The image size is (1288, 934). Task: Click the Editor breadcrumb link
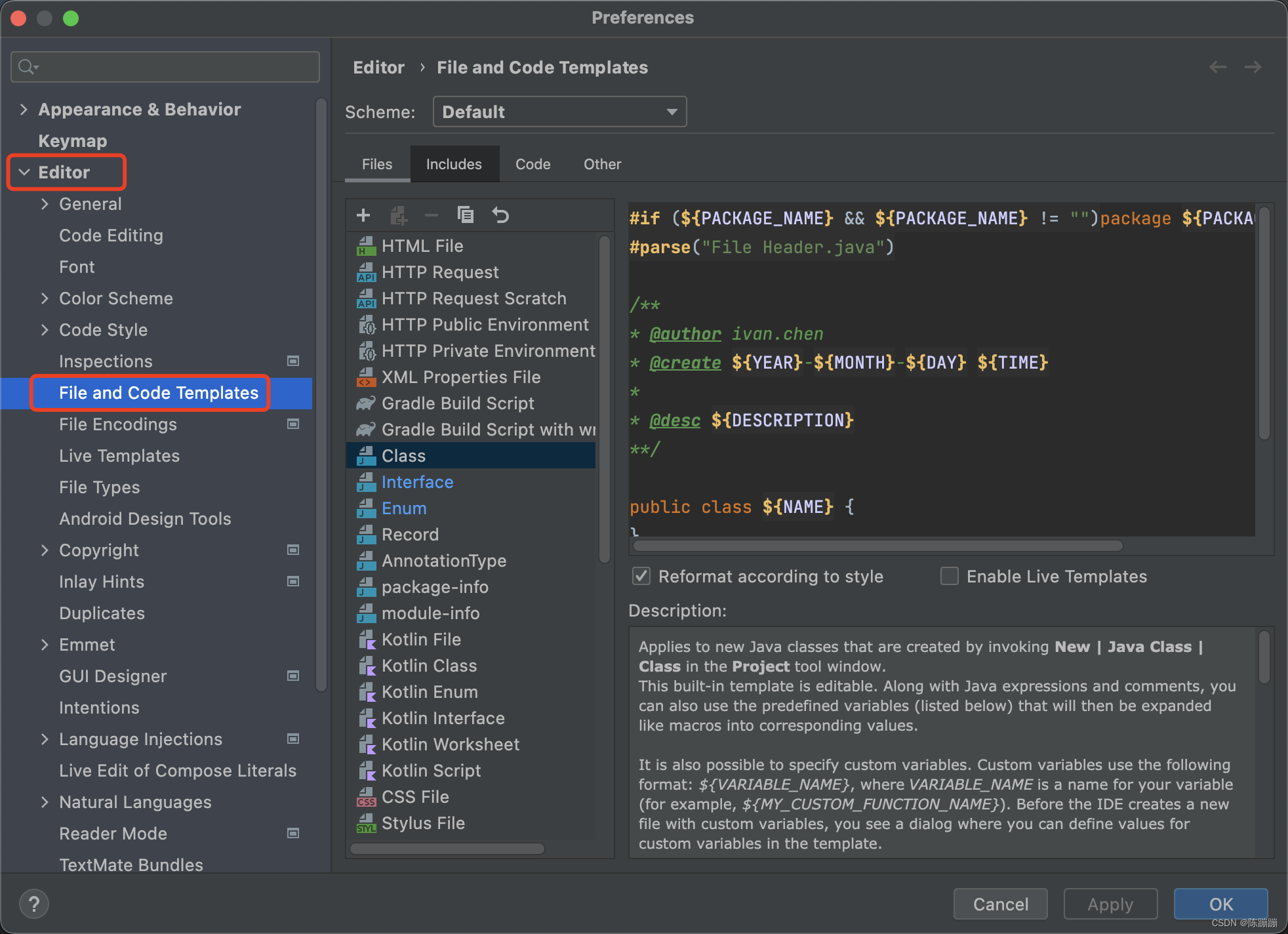coord(378,68)
